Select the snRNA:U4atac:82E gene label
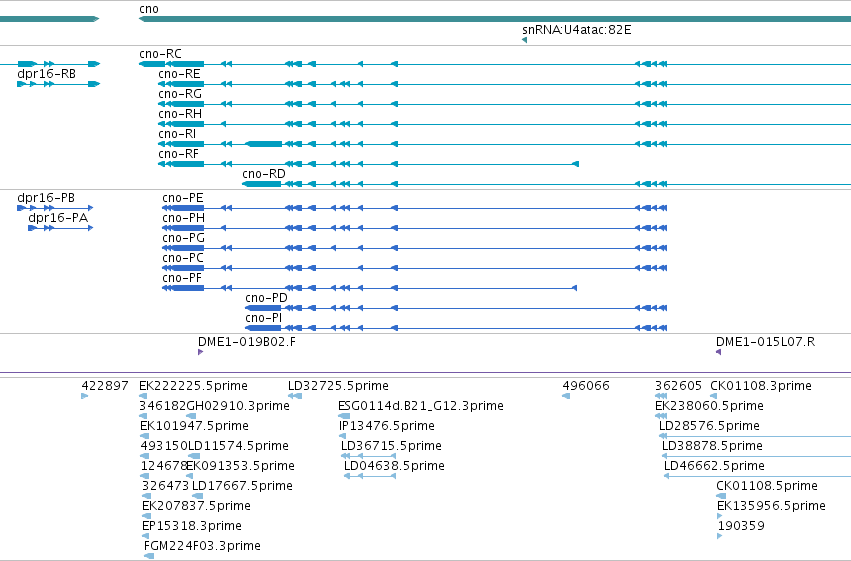 click(576, 30)
